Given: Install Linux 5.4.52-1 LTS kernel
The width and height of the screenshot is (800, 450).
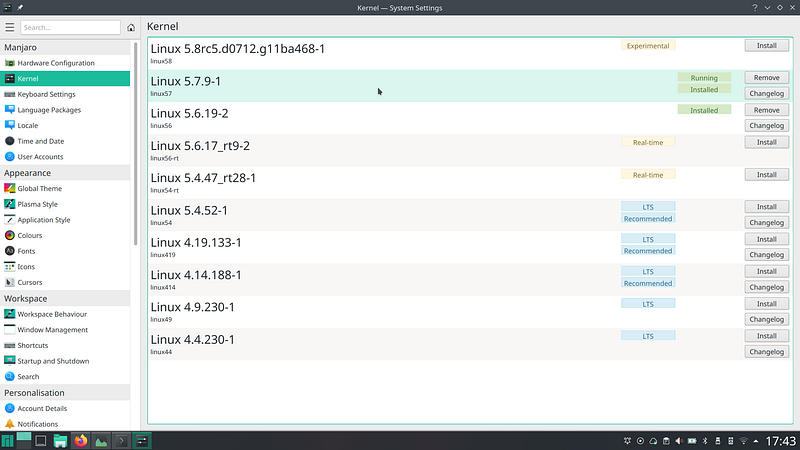Looking at the screenshot, I should [x=766, y=207].
